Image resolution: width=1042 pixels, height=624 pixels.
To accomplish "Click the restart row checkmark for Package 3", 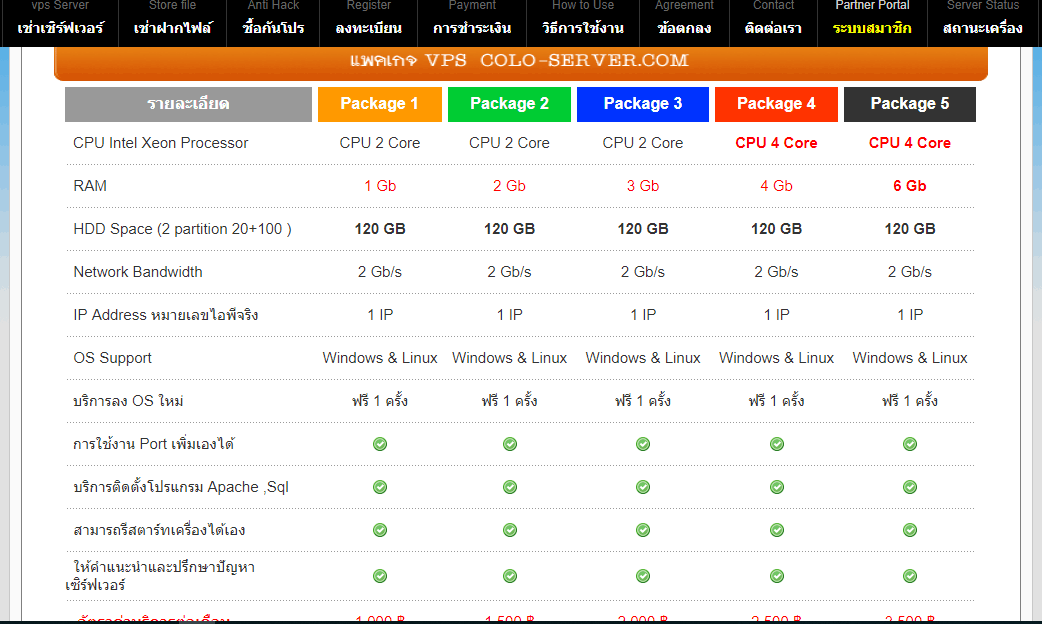I will [x=643, y=530].
